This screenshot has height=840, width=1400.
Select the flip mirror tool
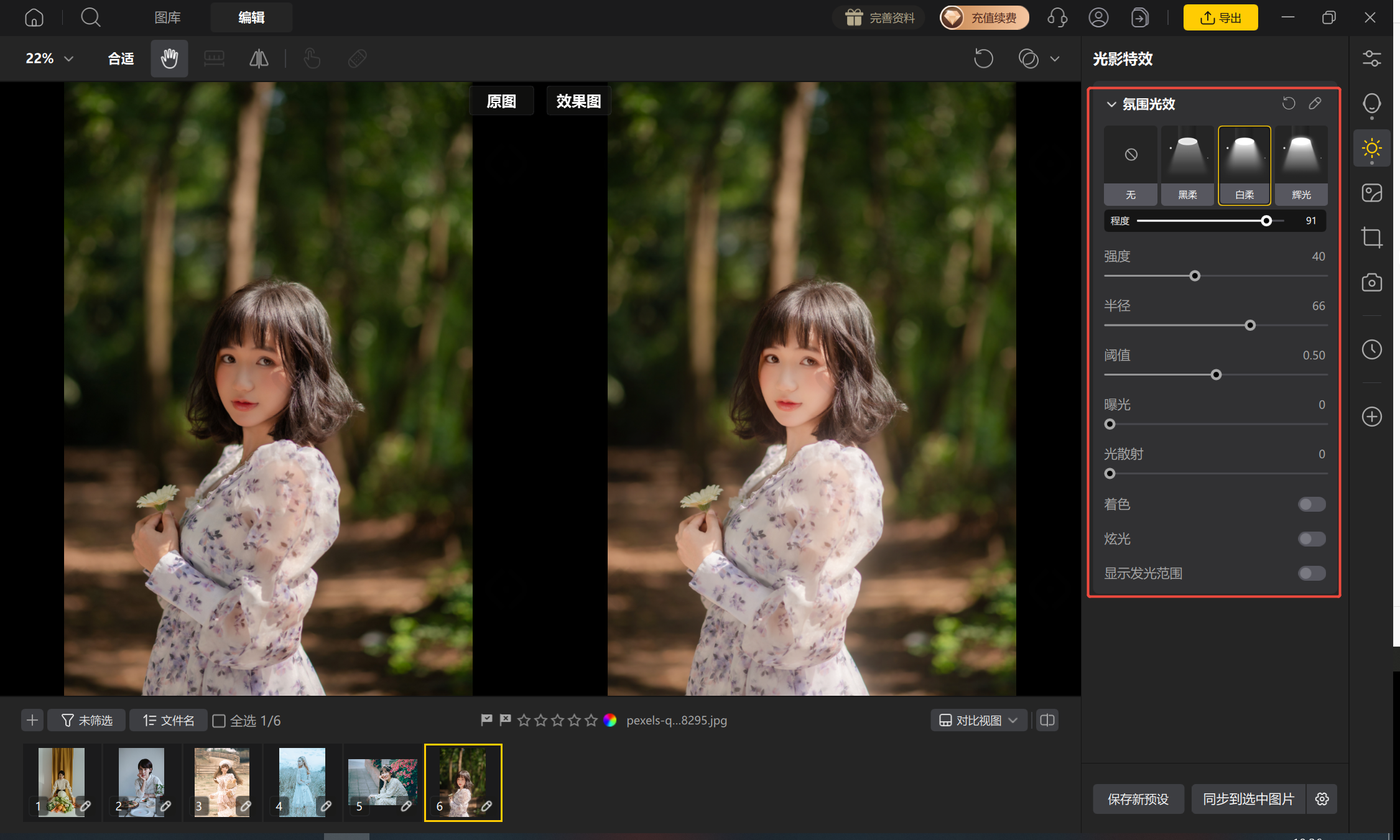[259, 59]
